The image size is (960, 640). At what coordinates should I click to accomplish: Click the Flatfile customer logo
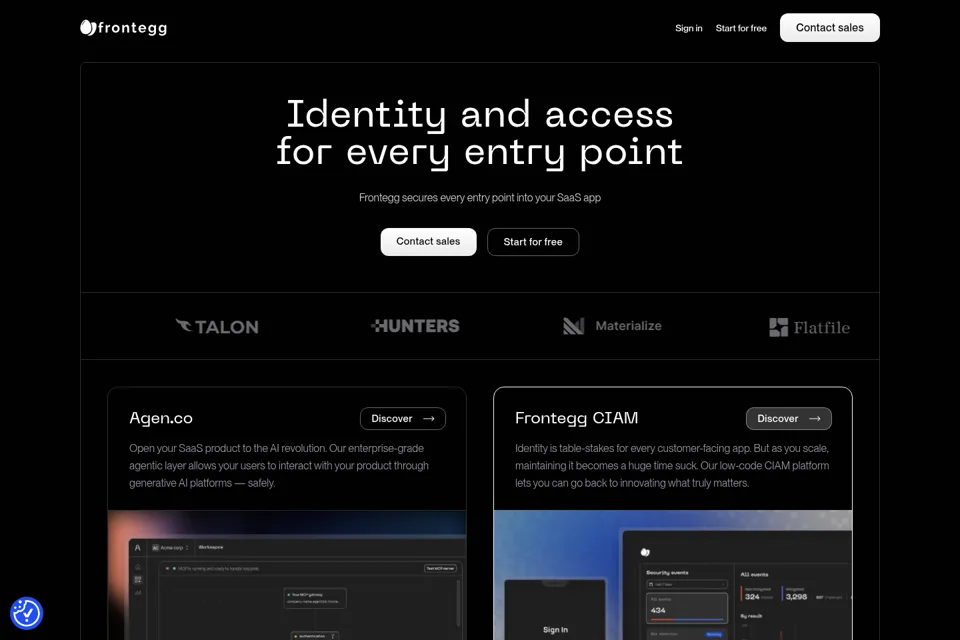coord(809,327)
